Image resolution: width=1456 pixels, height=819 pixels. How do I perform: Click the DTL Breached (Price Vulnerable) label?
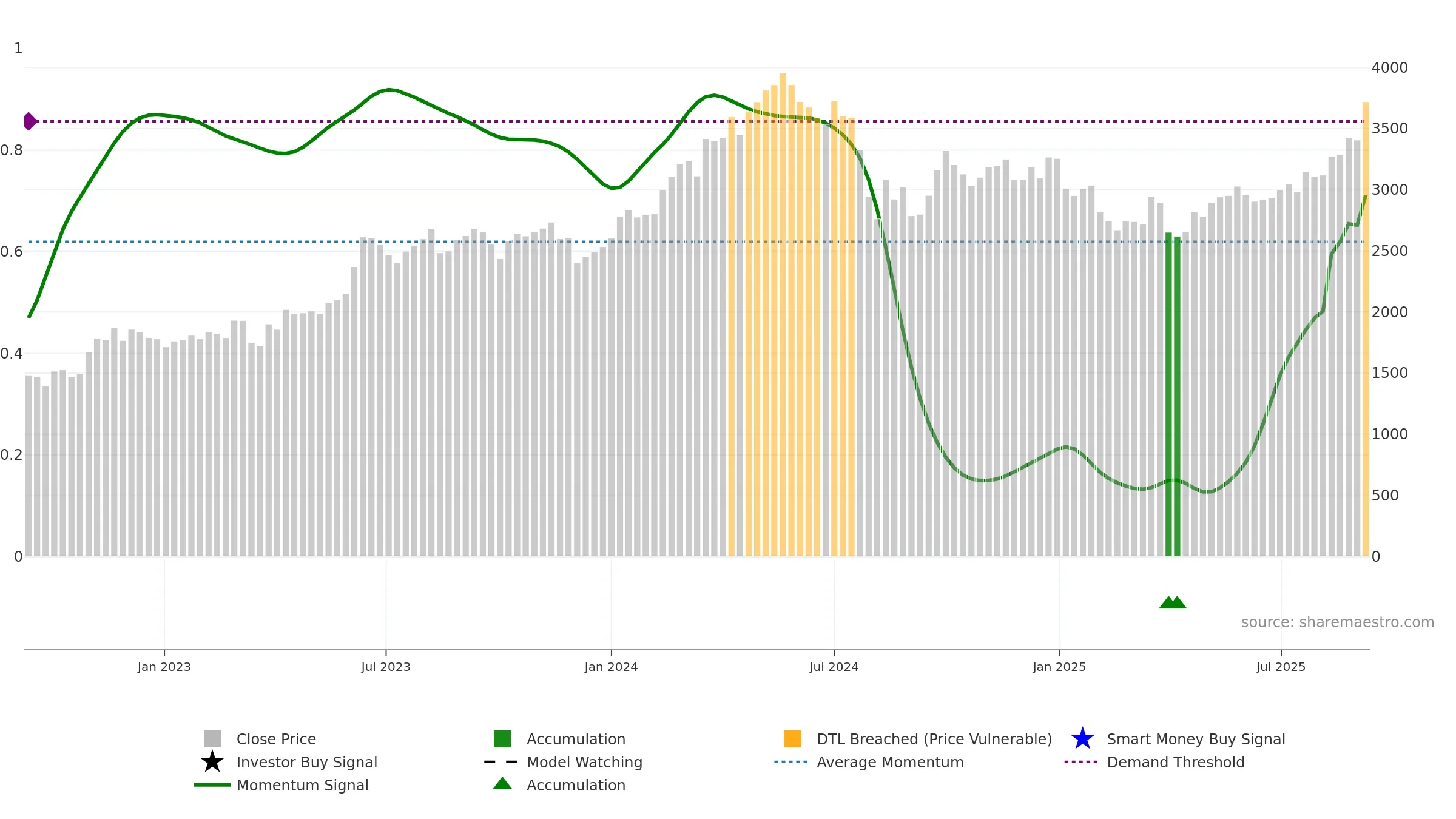[x=934, y=739]
